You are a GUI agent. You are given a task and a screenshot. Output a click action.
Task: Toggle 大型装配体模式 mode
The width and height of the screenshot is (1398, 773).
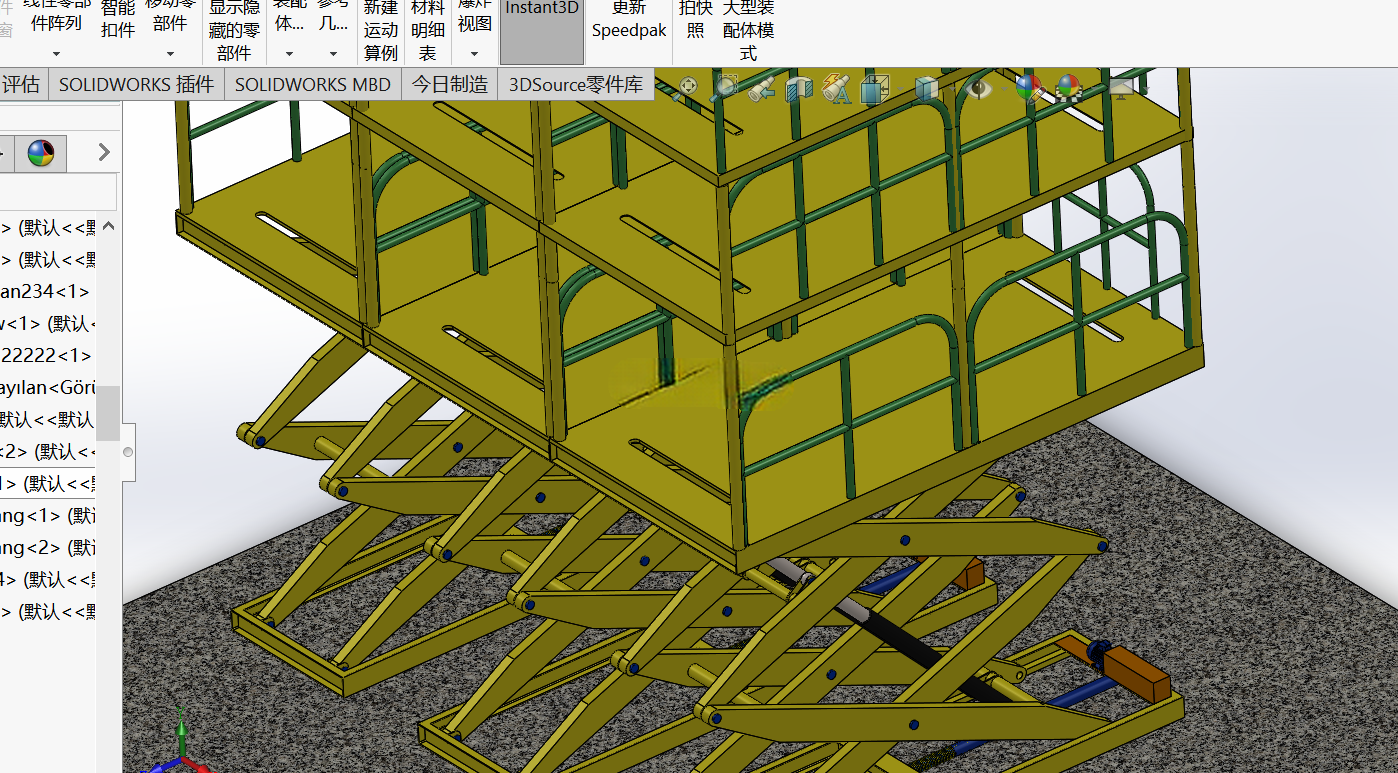[748, 30]
